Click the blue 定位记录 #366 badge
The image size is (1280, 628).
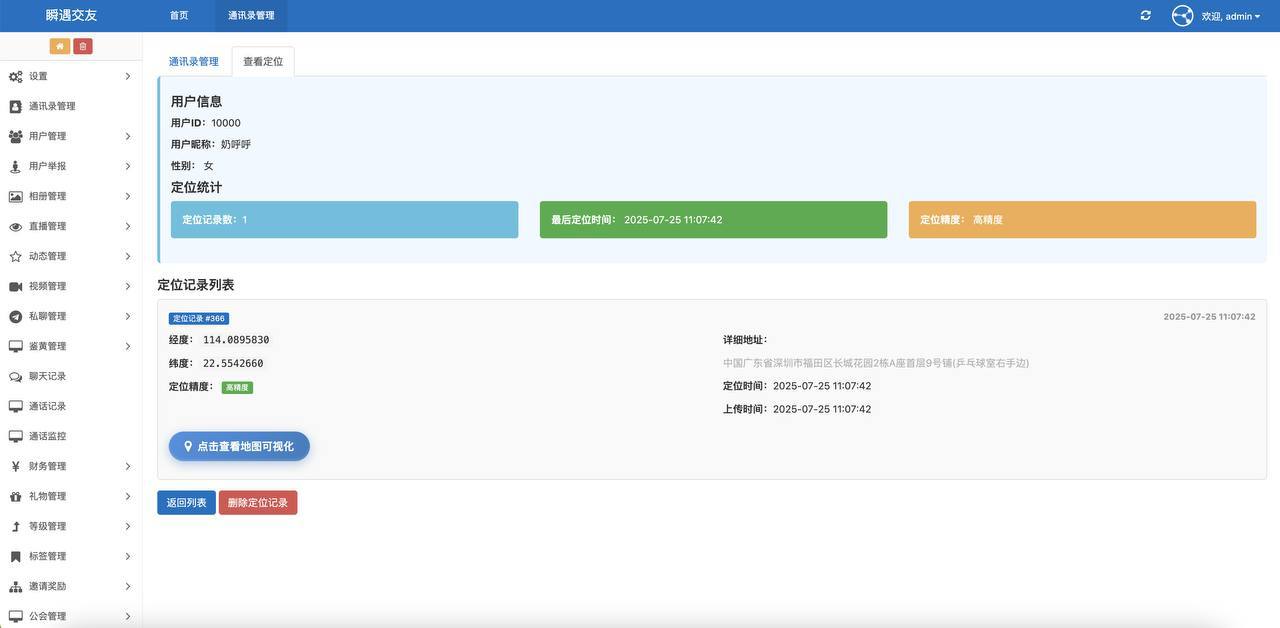pyautogui.click(x=199, y=319)
